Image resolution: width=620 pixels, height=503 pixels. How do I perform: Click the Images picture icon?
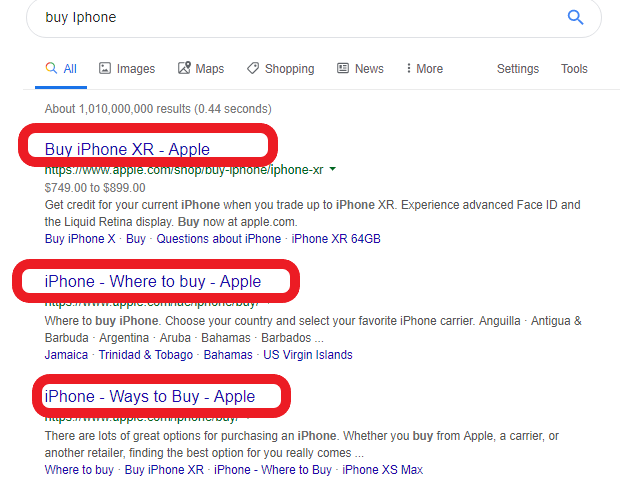tap(105, 69)
